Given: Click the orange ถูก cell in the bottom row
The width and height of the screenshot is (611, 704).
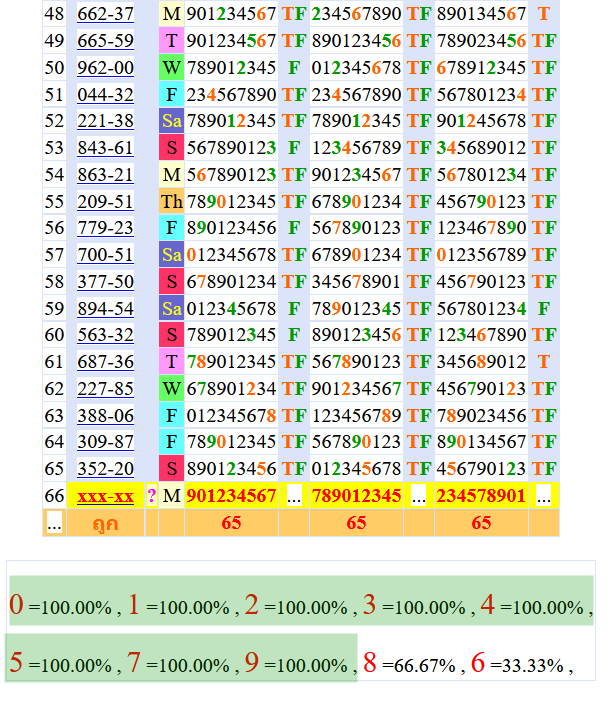Looking at the screenshot, I should [x=105, y=522].
